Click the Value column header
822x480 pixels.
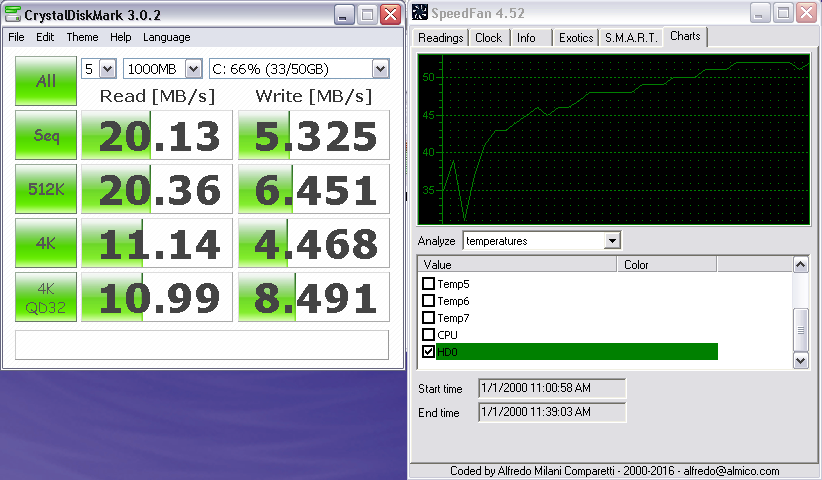click(x=517, y=265)
